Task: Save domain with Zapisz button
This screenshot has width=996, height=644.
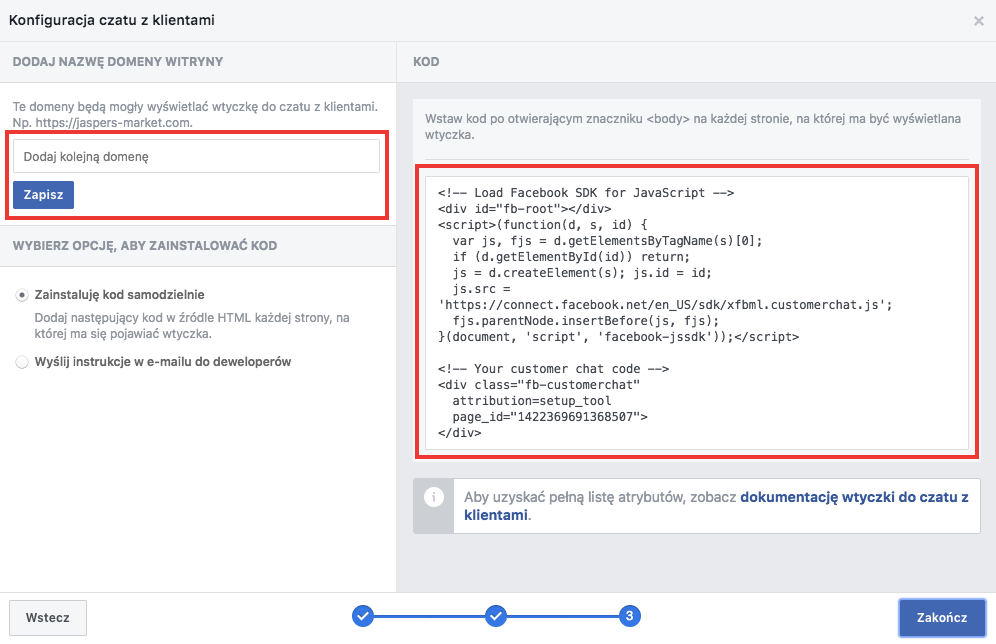Action: pos(43,195)
